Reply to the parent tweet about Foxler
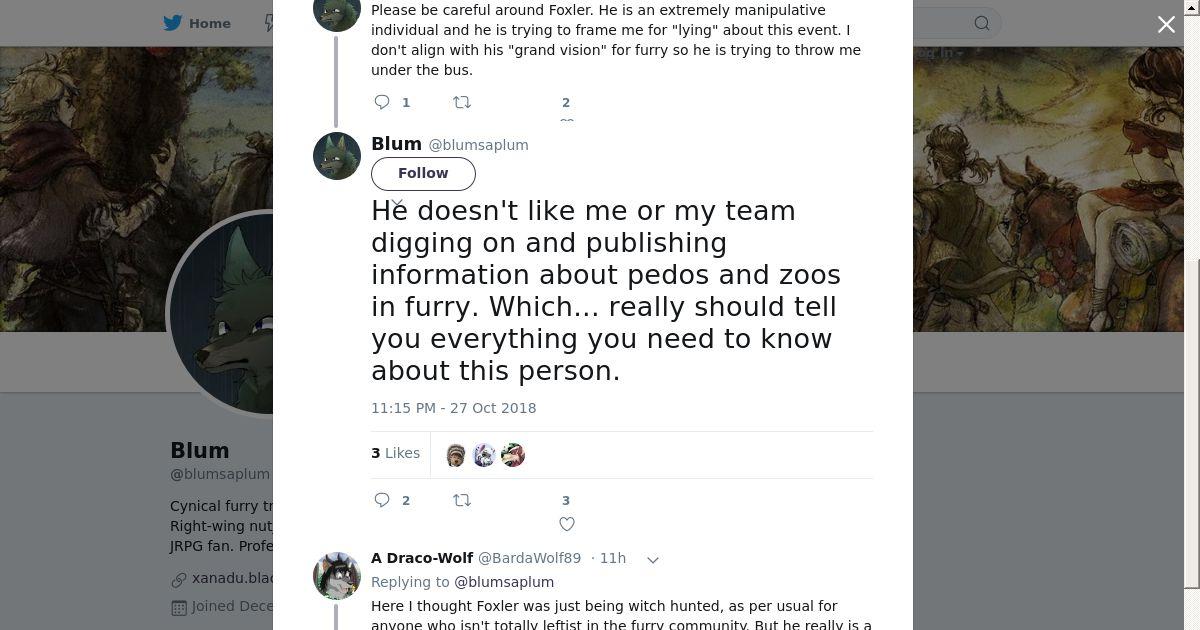 pyautogui.click(x=382, y=102)
